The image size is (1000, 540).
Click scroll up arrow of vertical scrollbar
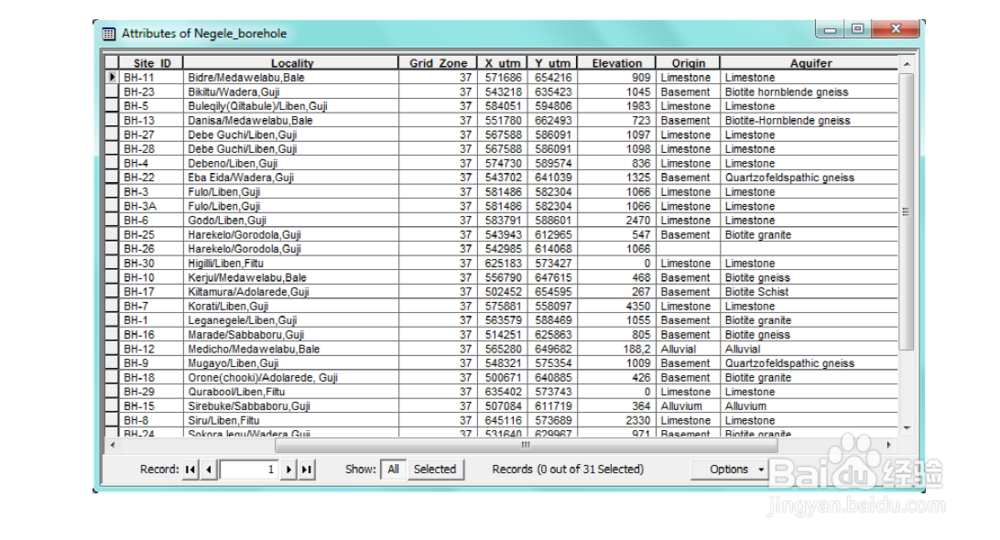tap(906, 64)
